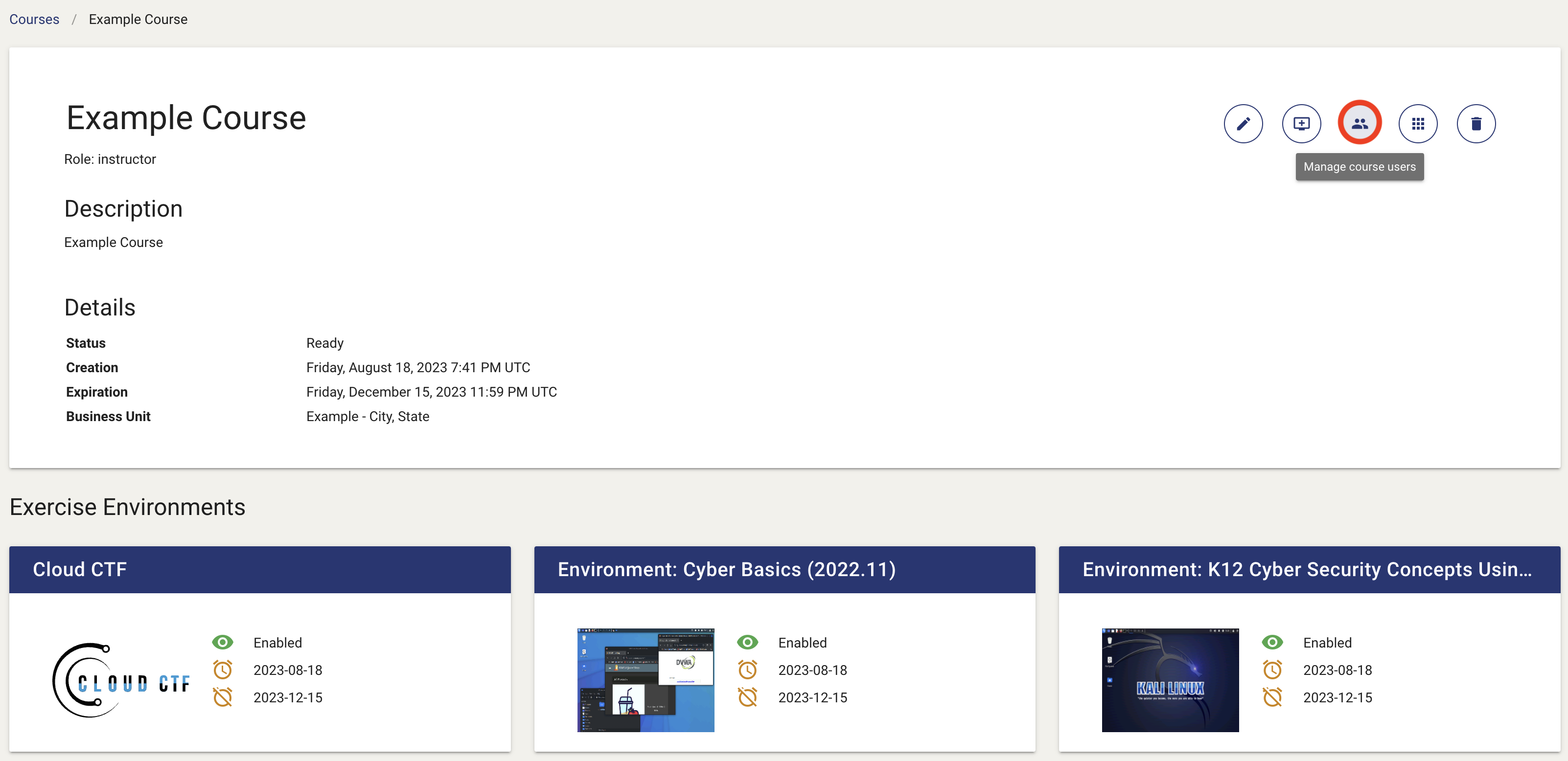
Task: Select the clock icon on Cyber Basics card
Action: 748,670
